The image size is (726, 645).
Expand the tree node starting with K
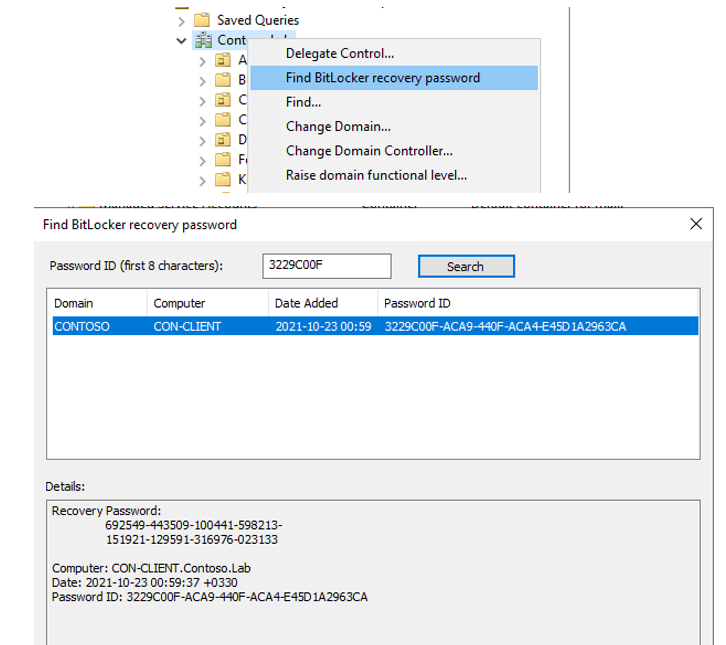point(203,179)
